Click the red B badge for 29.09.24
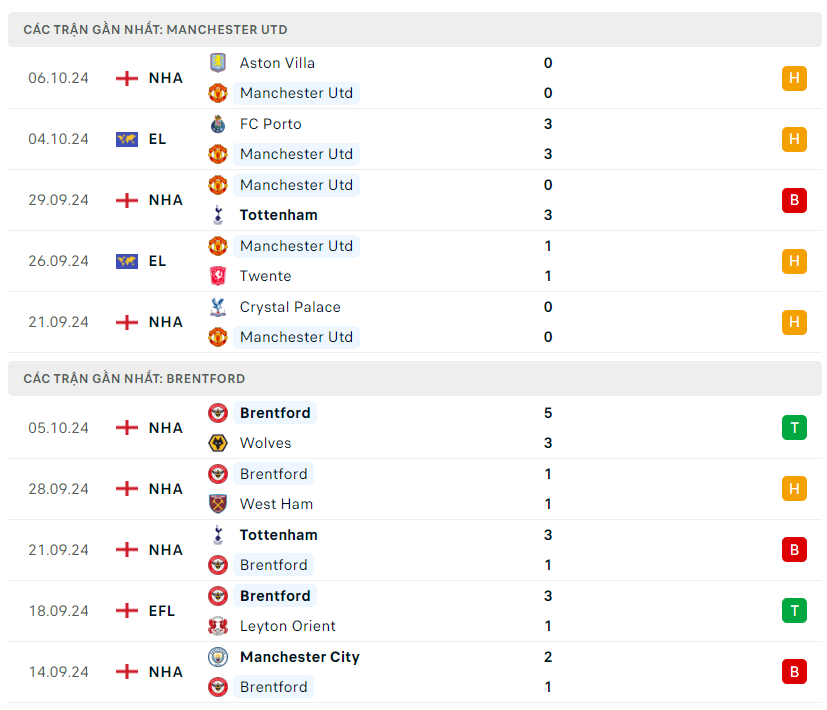This screenshot has width=827, height=710. [794, 200]
